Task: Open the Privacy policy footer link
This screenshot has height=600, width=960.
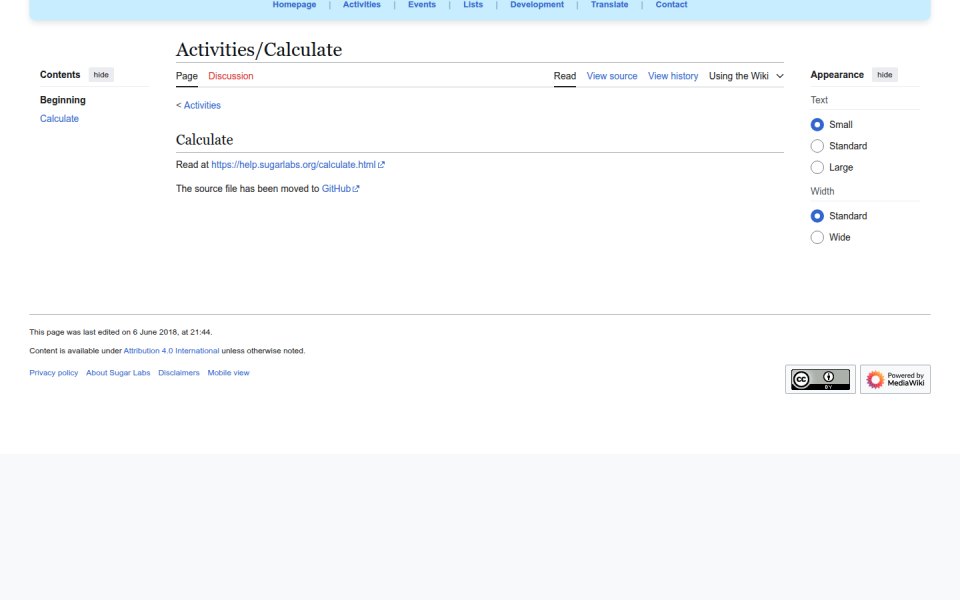Action: coord(54,373)
